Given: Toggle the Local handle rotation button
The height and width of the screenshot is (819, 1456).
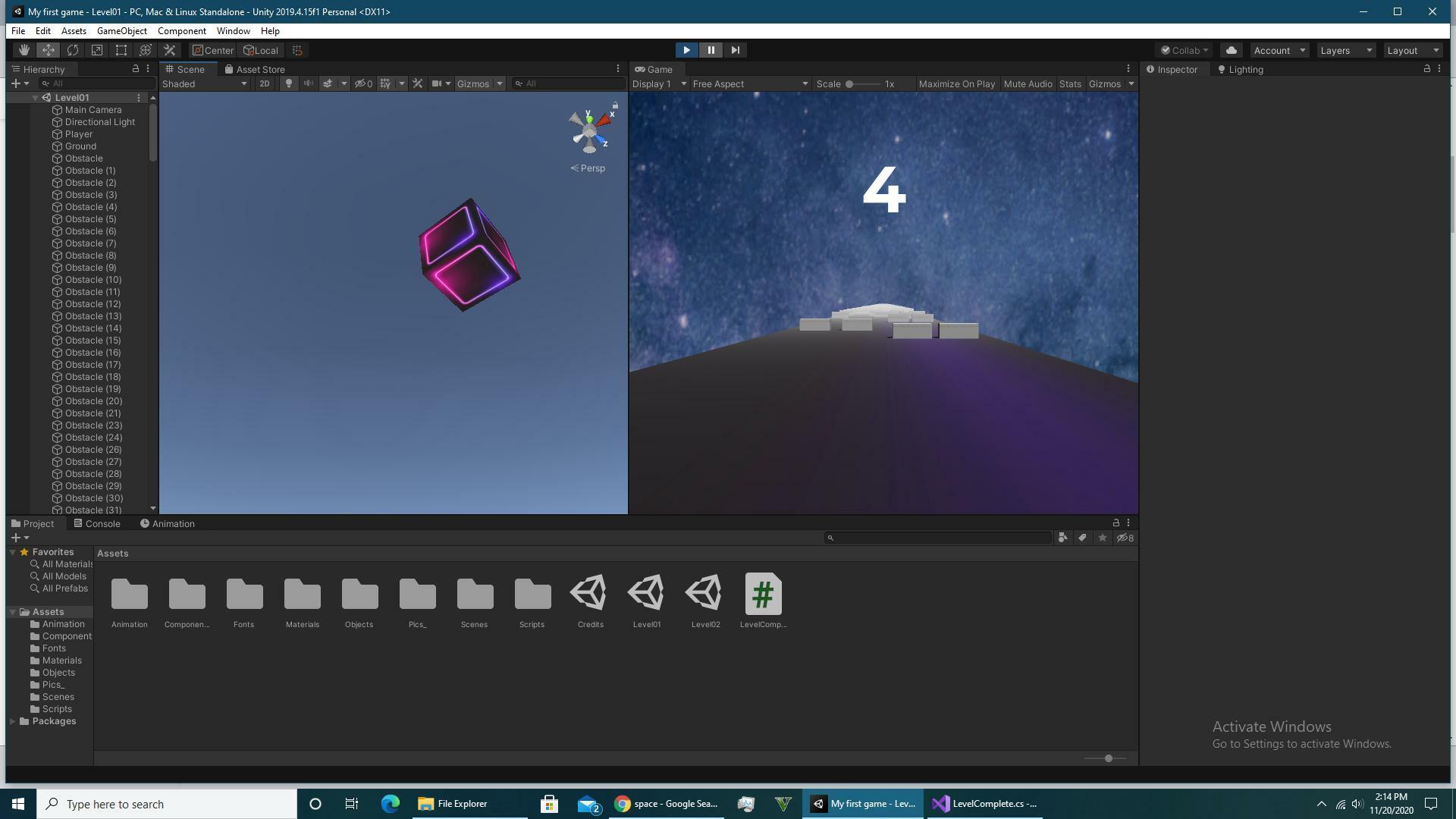Looking at the screenshot, I should [261, 50].
